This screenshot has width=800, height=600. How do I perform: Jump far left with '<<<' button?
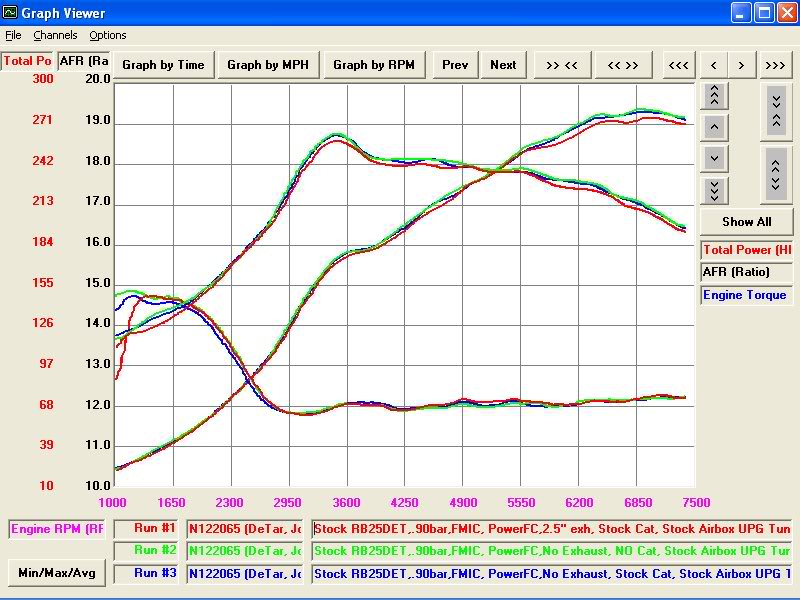pos(679,65)
